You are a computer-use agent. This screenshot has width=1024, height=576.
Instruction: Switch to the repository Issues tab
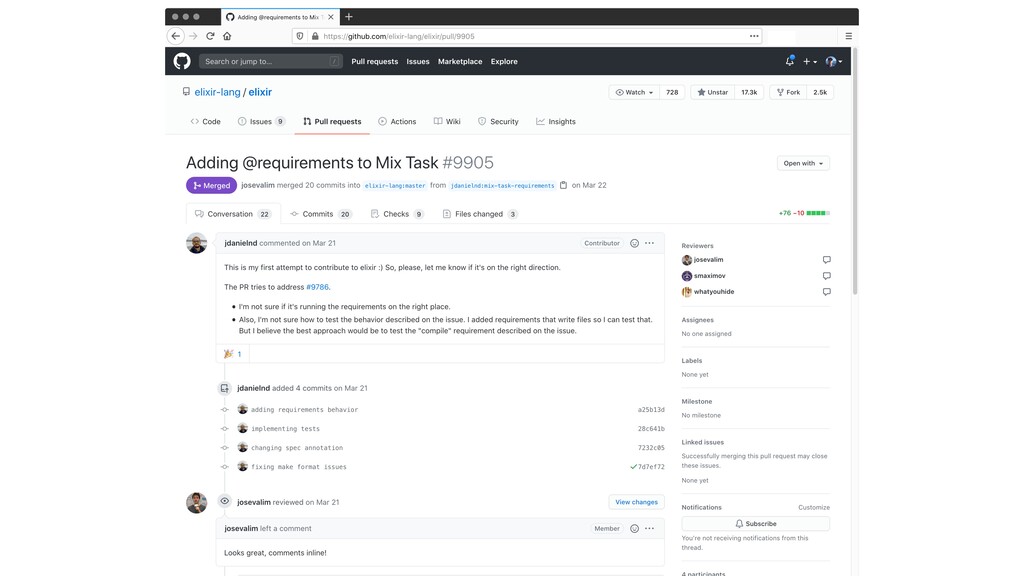pos(261,121)
